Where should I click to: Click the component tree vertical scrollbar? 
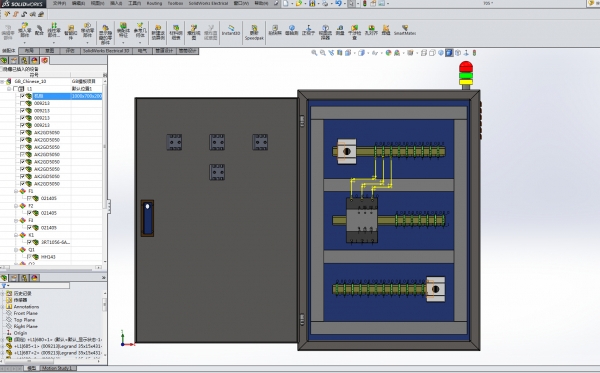[x=104, y=172]
